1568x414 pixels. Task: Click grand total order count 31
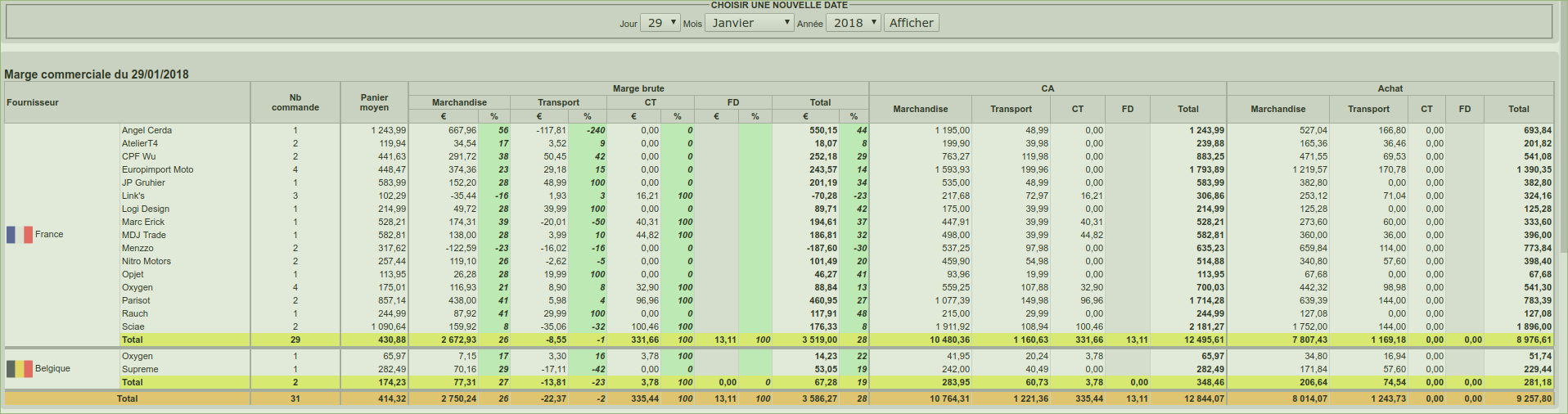point(295,398)
